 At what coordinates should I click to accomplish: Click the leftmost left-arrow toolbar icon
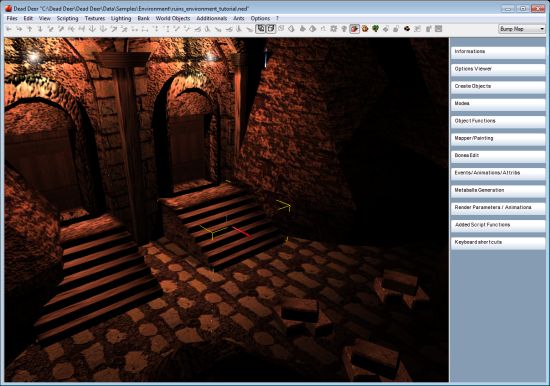(9, 29)
